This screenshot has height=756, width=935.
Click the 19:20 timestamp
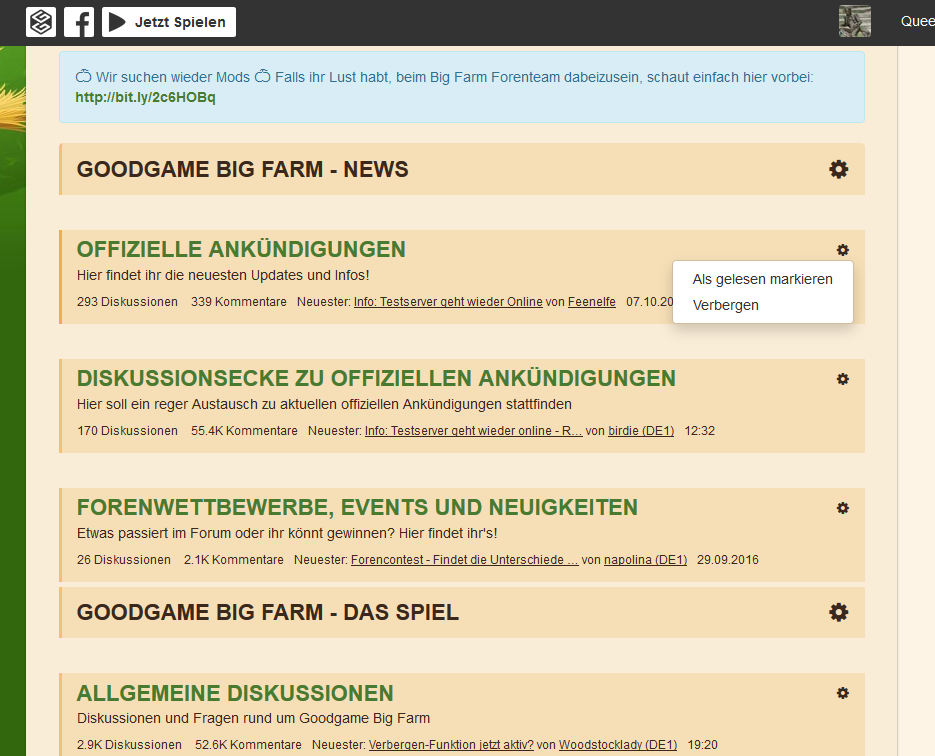[x=702, y=745]
